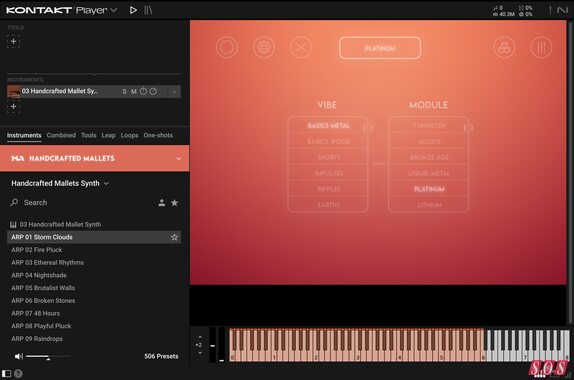Open the Kontakt Player title dropdown
574x380 pixels.
click(114, 10)
